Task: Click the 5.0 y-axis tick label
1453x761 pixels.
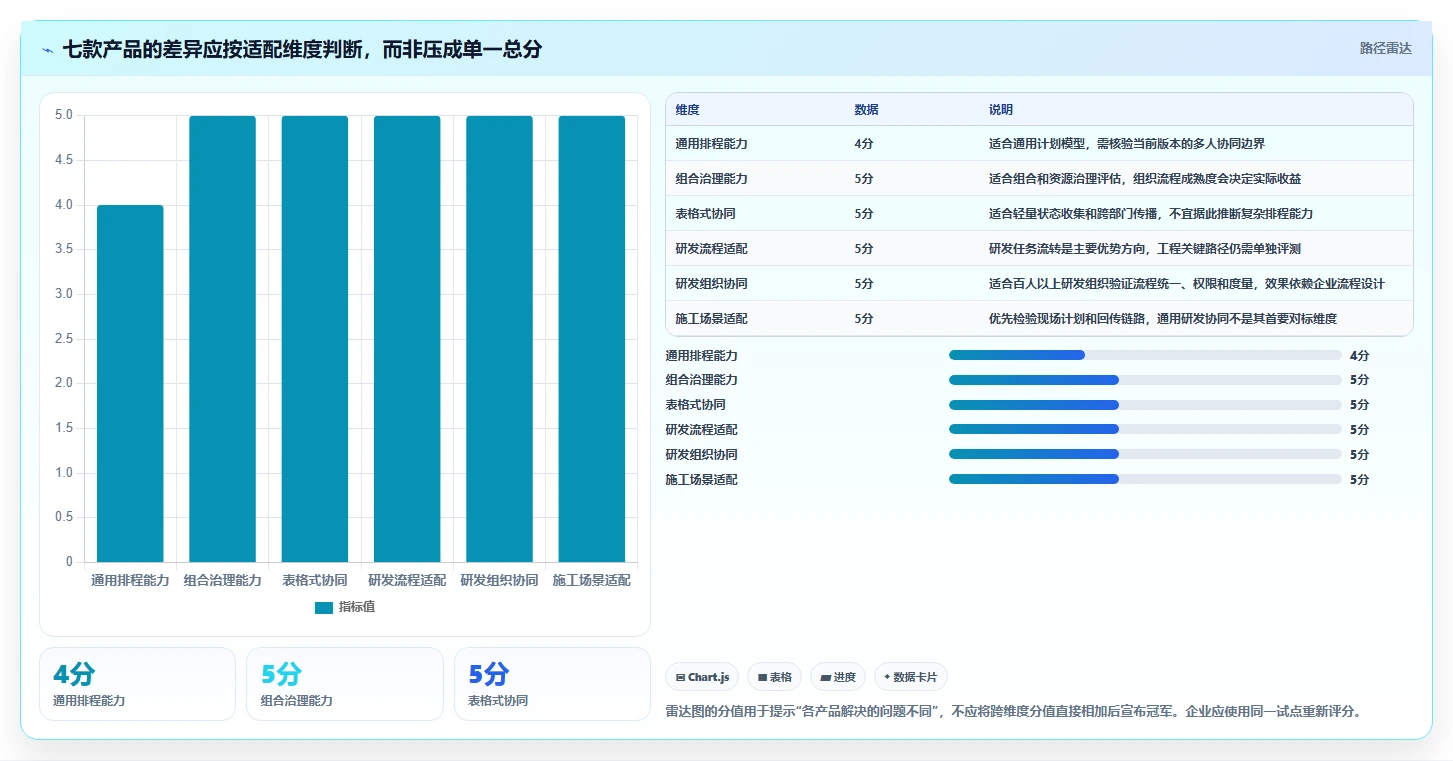Action: click(x=63, y=115)
